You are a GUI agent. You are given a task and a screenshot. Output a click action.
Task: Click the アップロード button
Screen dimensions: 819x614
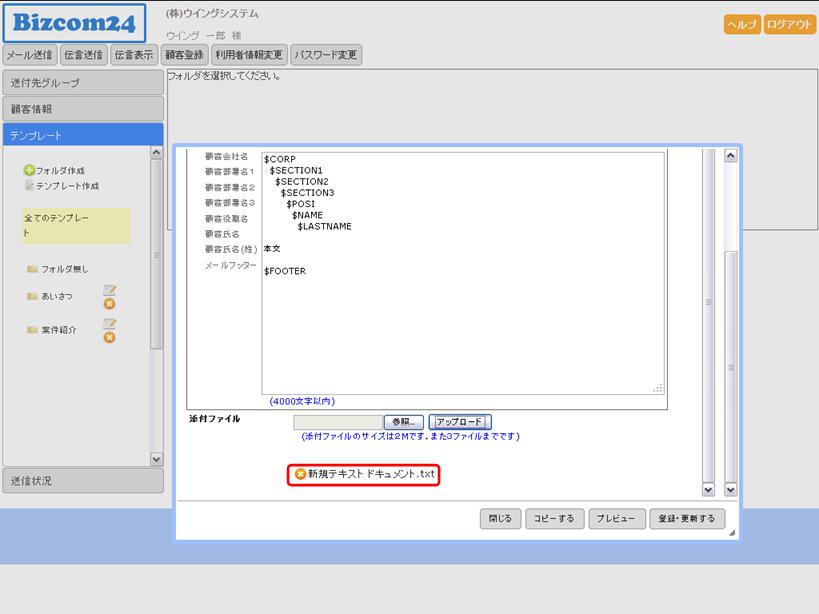point(460,422)
